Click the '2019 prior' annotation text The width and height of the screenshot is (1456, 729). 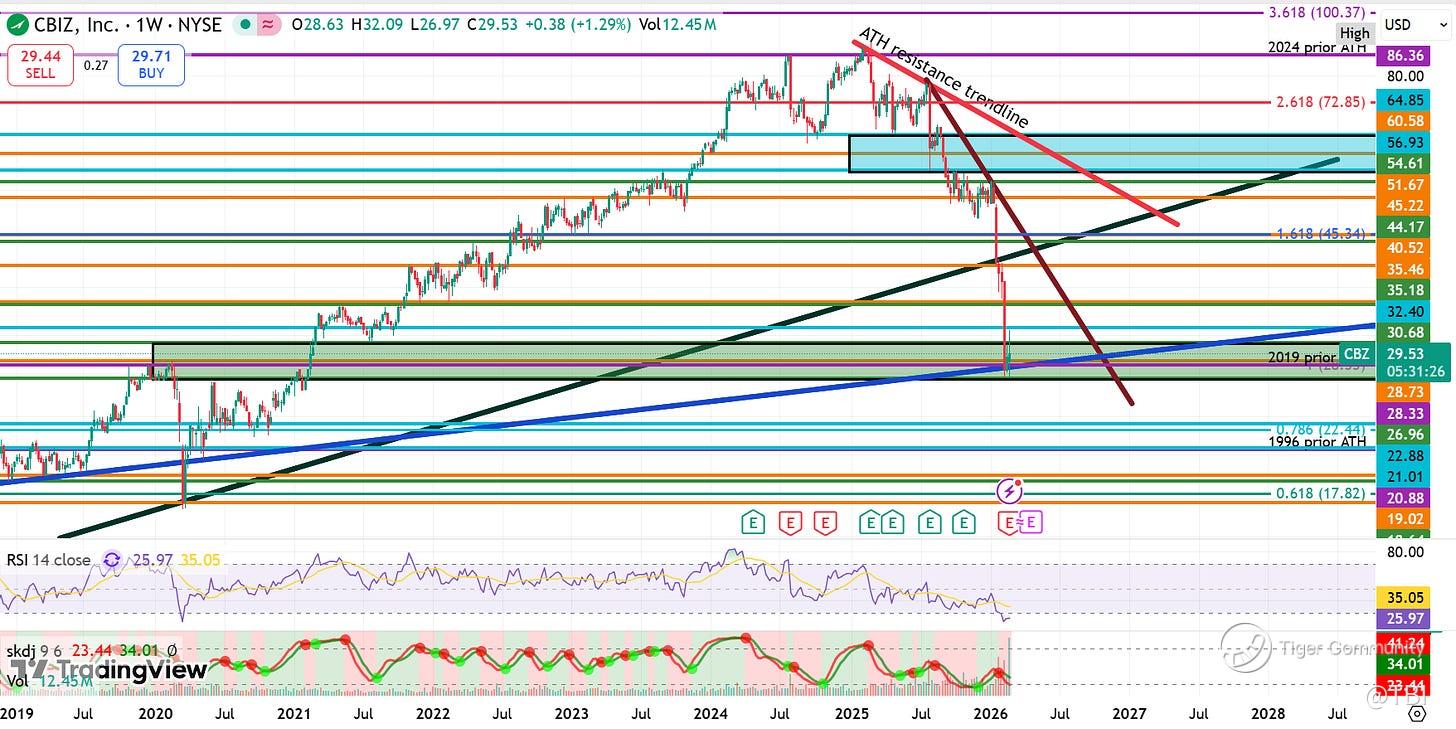tap(1301, 357)
